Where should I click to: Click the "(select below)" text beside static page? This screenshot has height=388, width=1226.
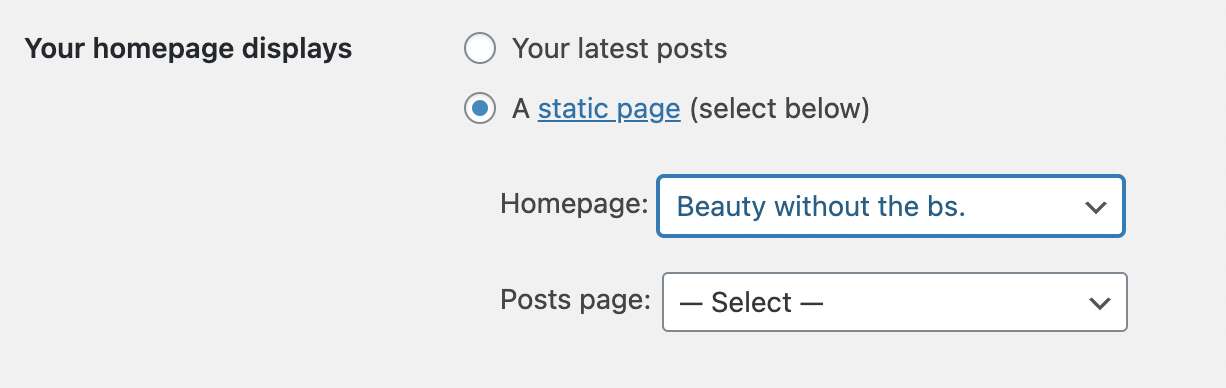pos(779,108)
